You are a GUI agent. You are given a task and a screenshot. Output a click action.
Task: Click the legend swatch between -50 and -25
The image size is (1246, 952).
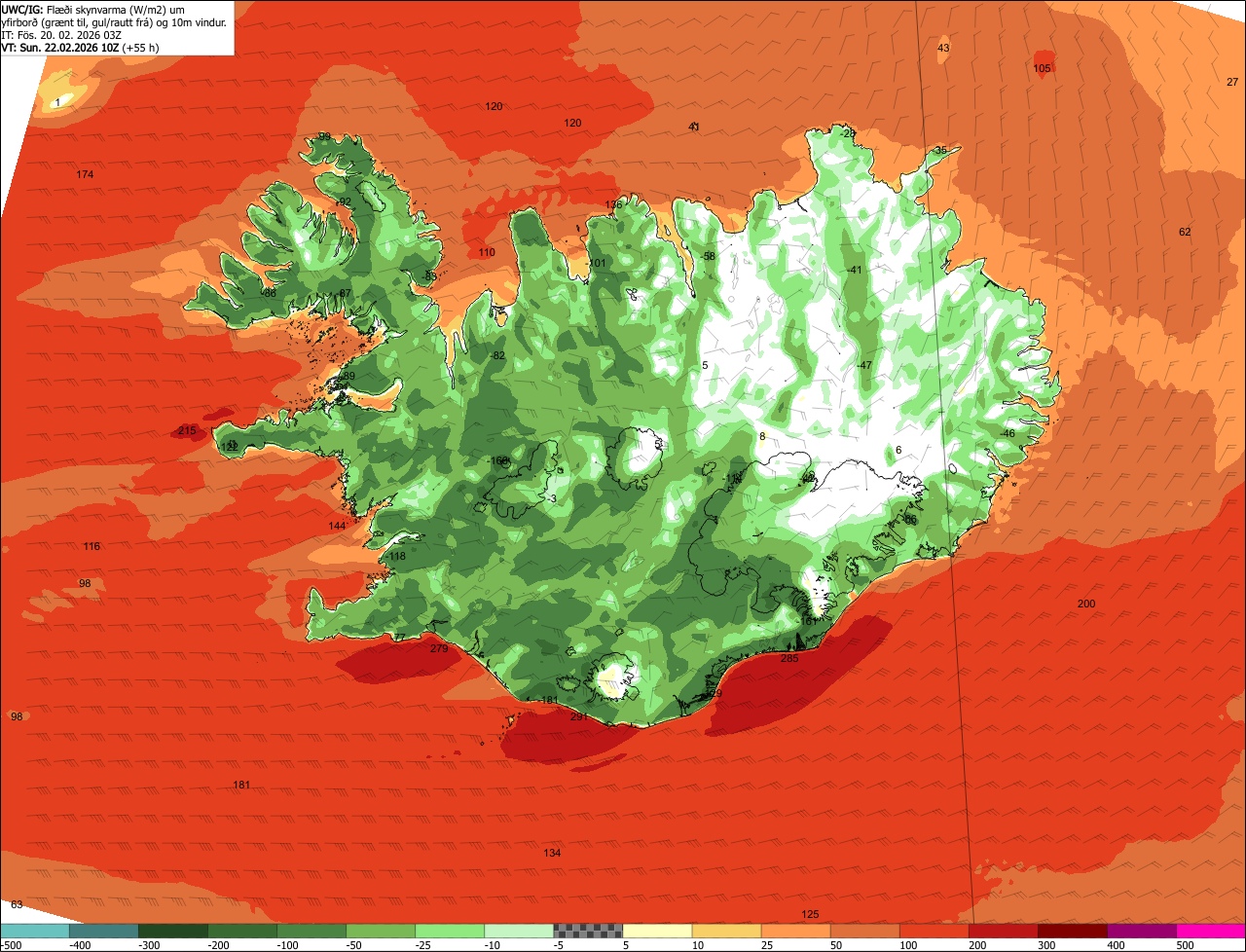tap(380, 931)
